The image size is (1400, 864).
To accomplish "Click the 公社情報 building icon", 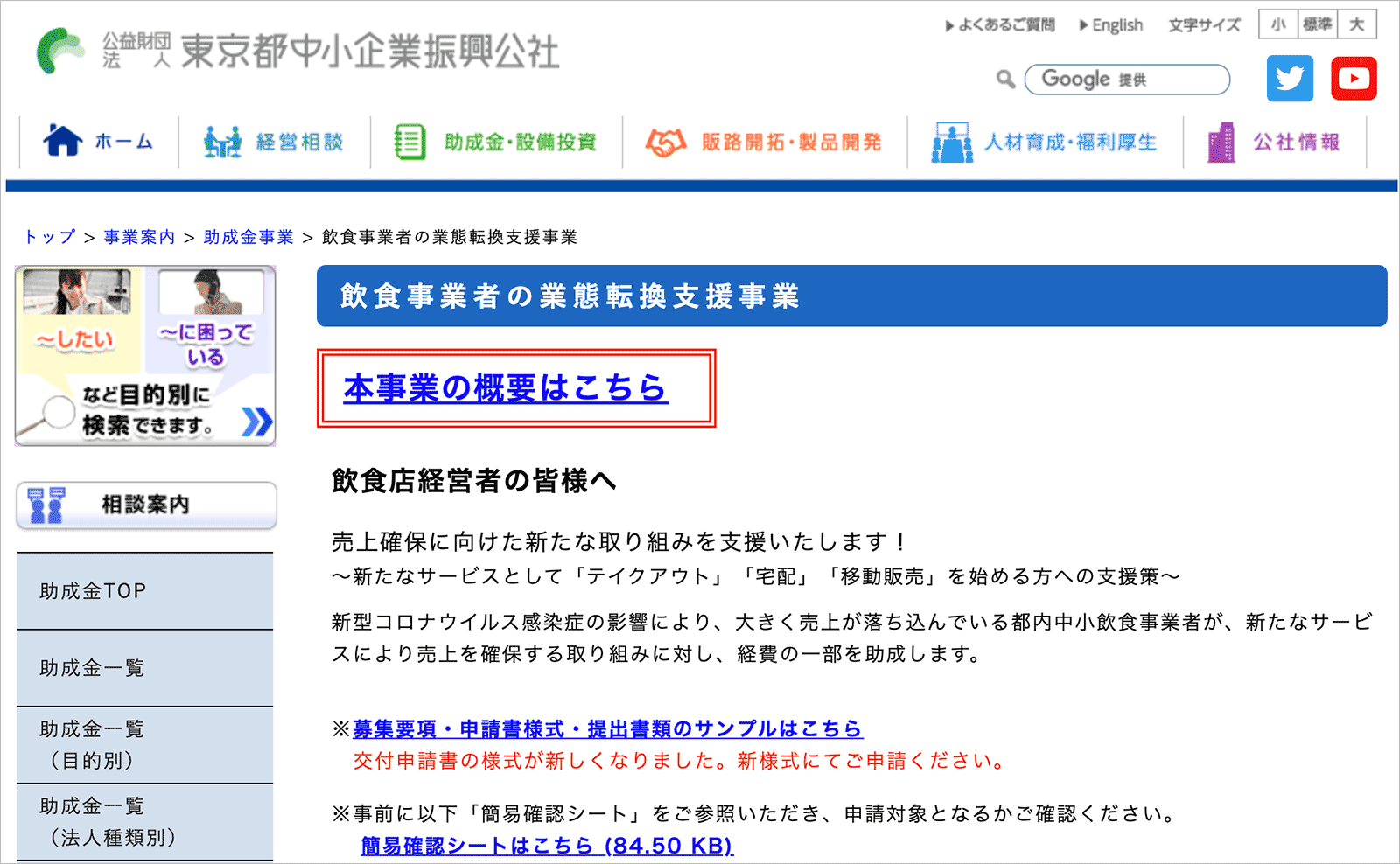I will [1221, 143].
